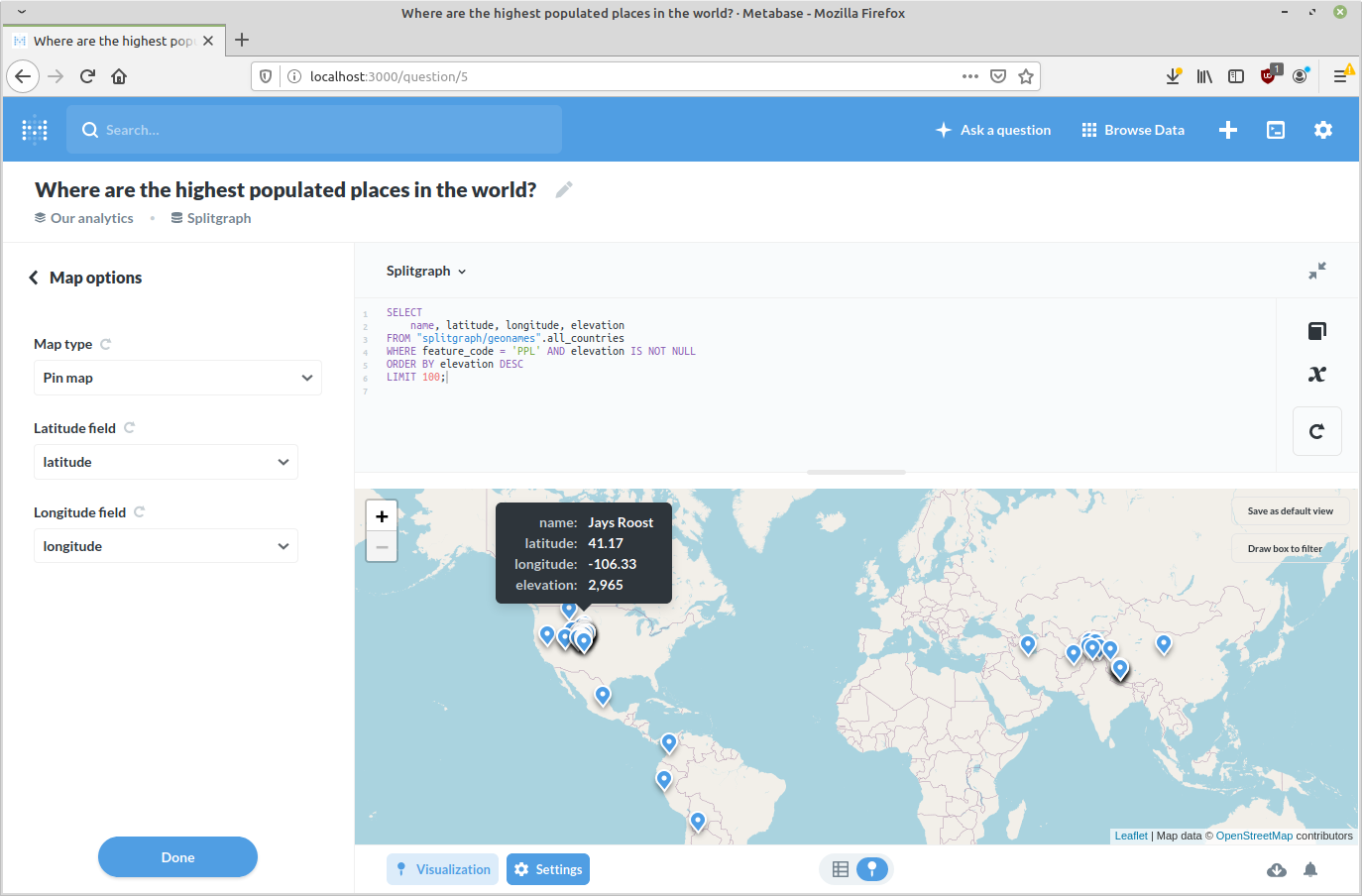Reset Latitude field setting icon

click(130, 428)
